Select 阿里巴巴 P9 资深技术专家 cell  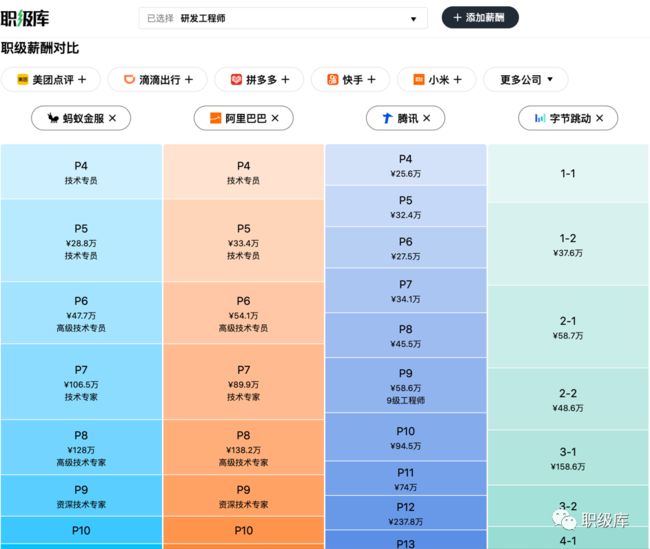pyautogui.click(x=244, y=496)
